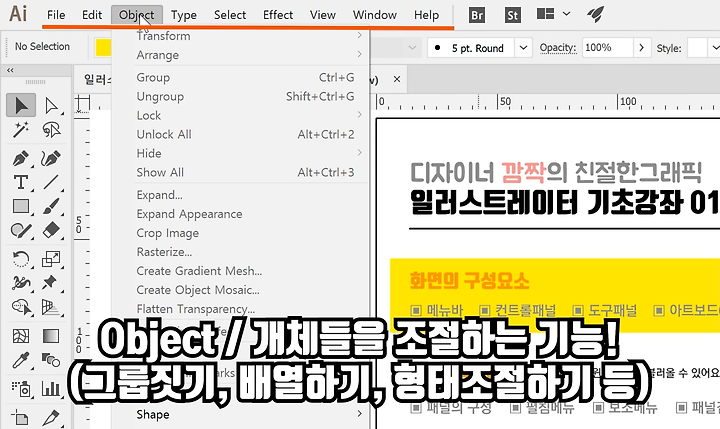The image size is (720, 429).
Task: Close the open document tab
Action: (x=397, y=79)
